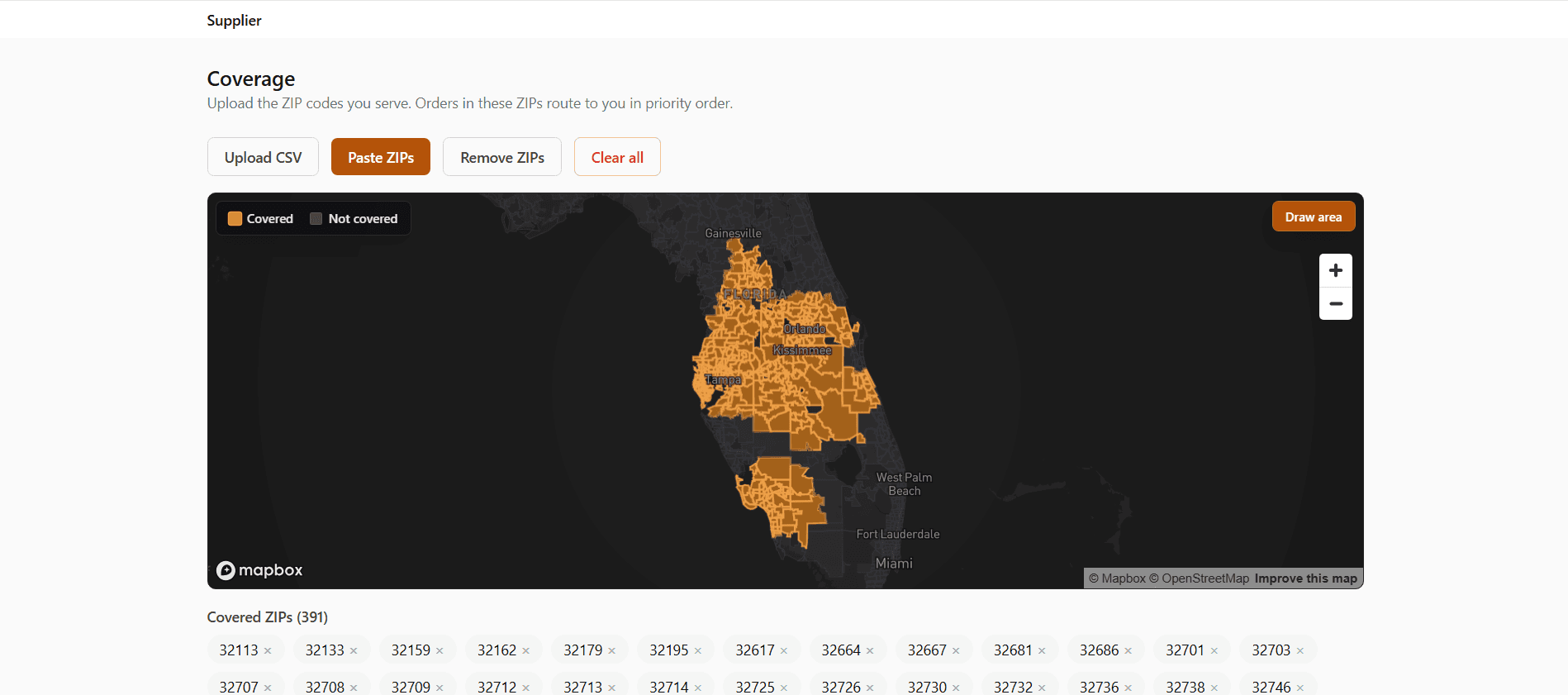Start drawing a coverage area
The height and width of the screenshot is (695, 1568).
tap(1314, 217)
